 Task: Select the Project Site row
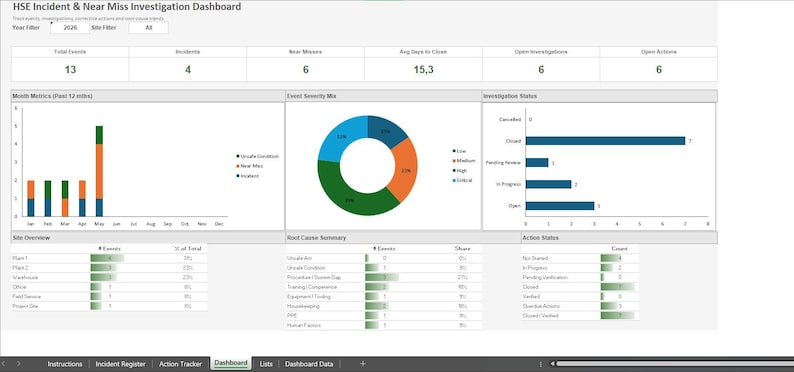coord(109,306)
